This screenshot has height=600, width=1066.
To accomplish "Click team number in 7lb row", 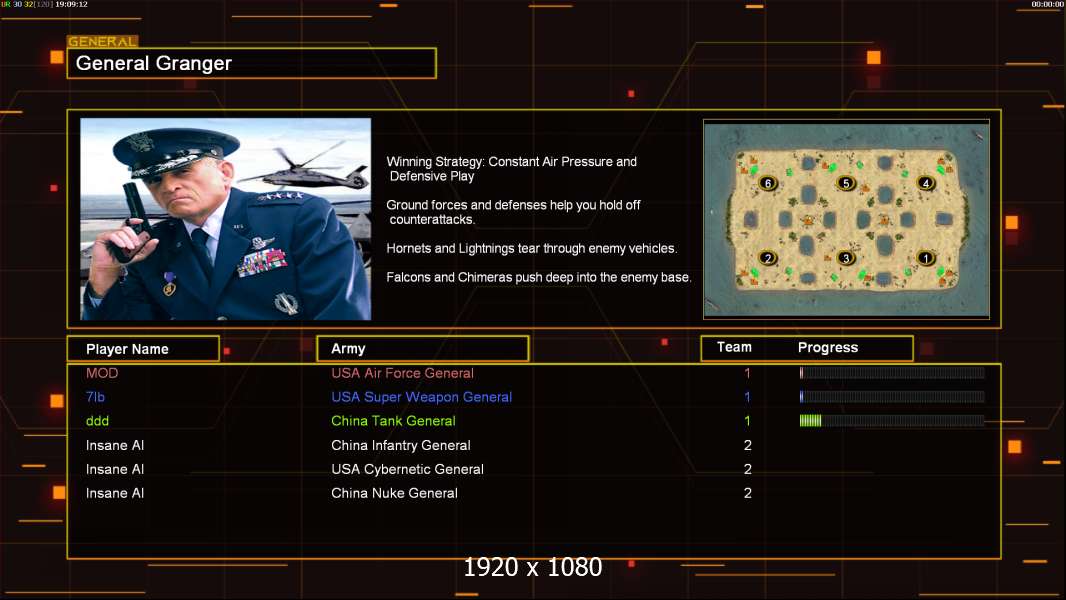I will [747, 397].
